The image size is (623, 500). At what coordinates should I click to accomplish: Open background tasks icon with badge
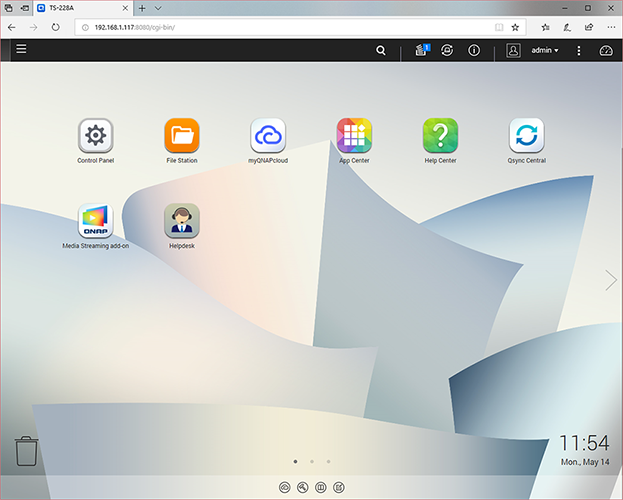click(422, 50)
